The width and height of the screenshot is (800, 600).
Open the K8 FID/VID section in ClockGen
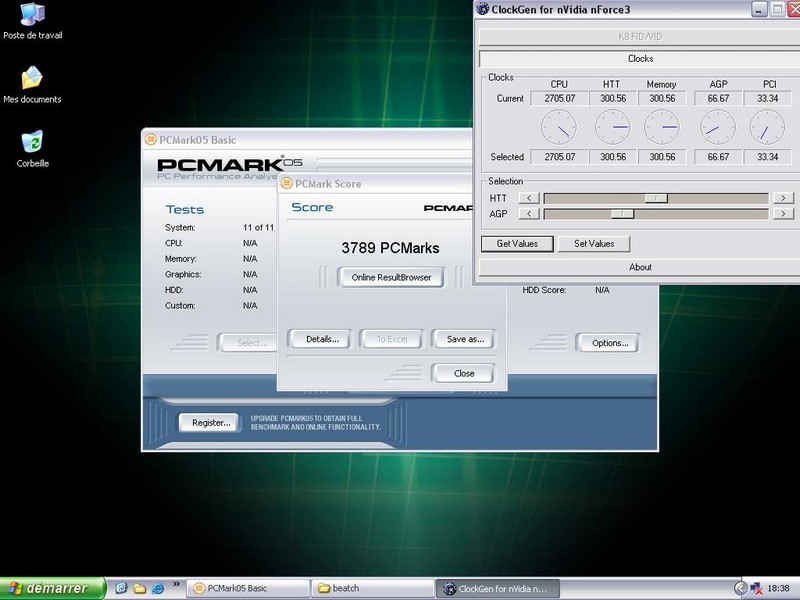[x=639, y=37]
